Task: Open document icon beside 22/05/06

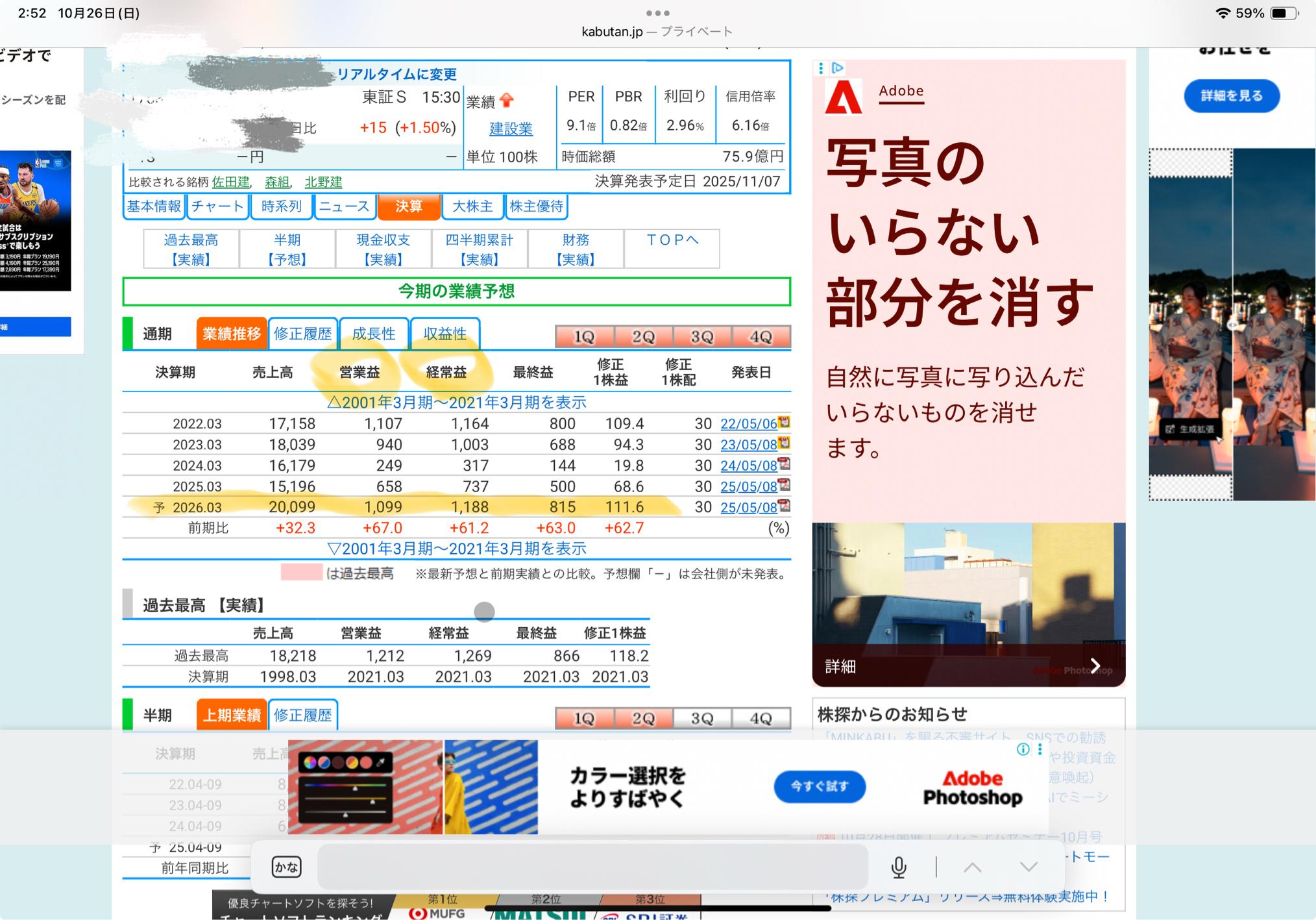Action: click(x=785, y=423)
